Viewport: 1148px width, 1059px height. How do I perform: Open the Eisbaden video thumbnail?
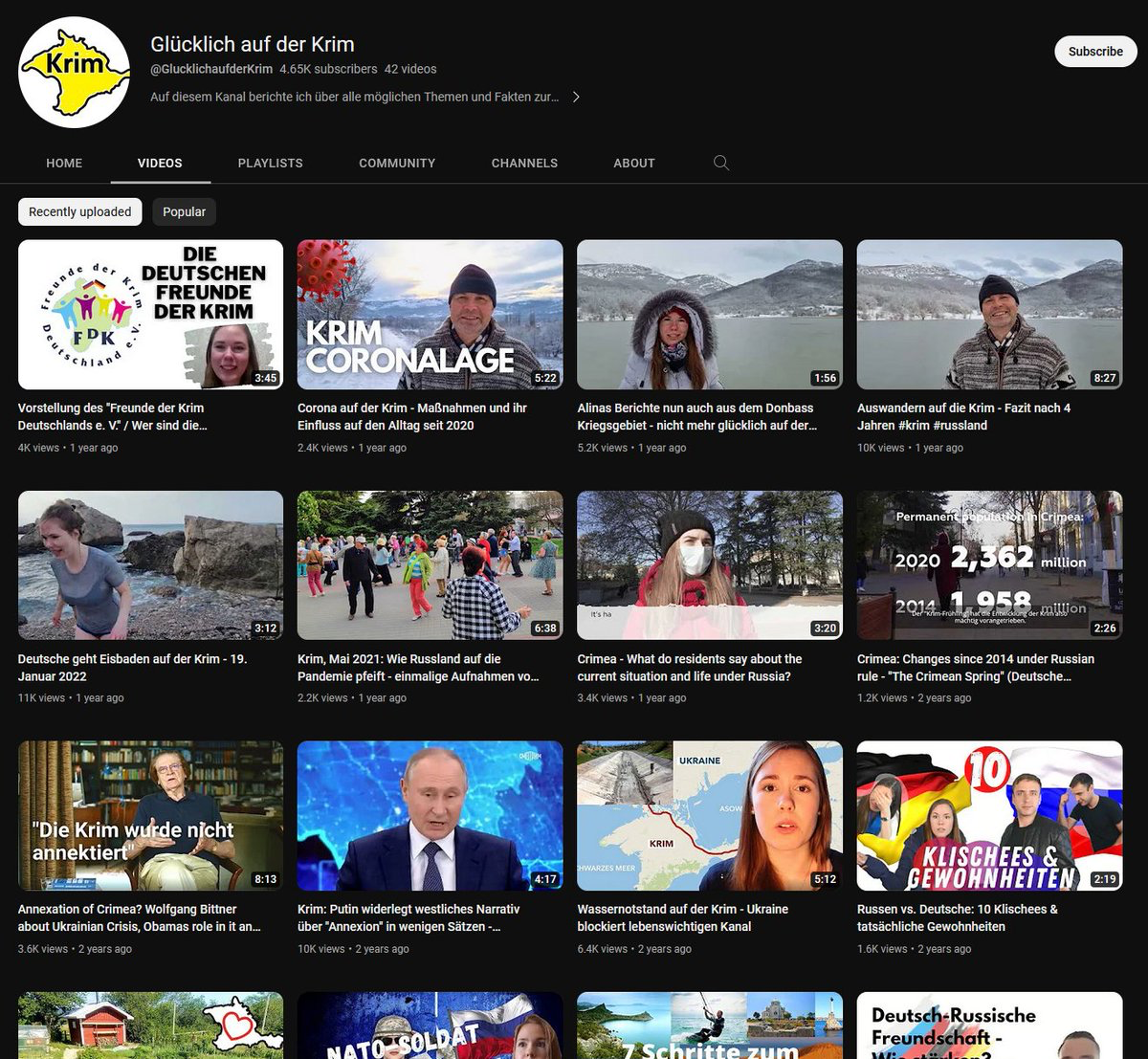[x=150, y=564]
